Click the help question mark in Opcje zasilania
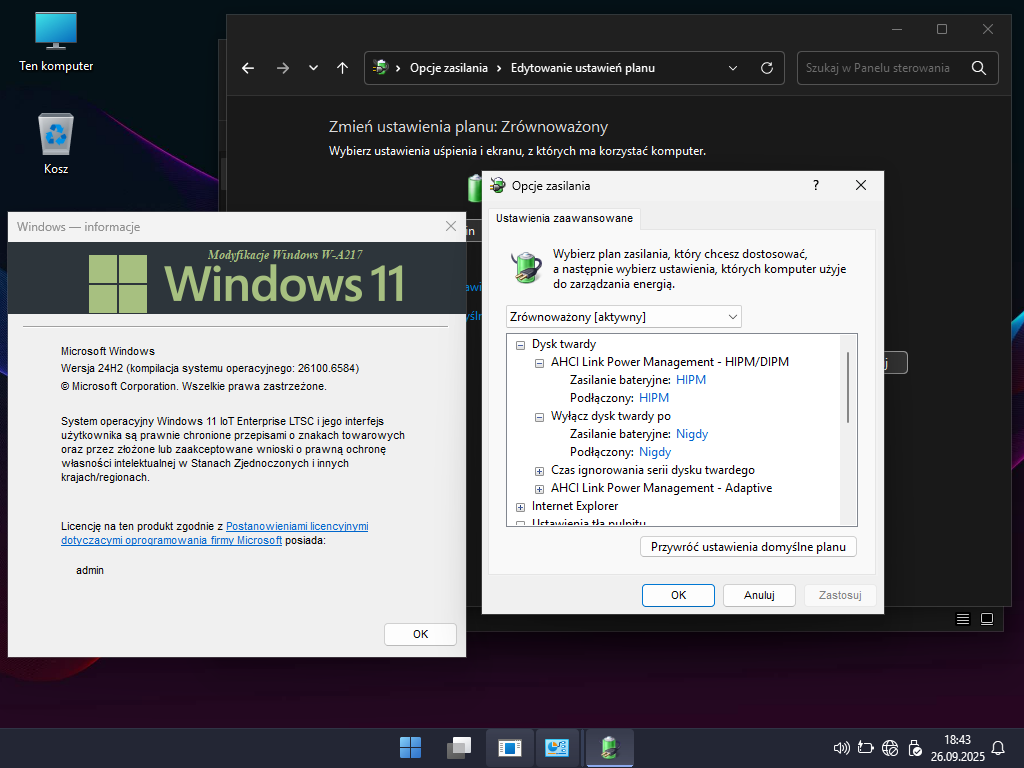Screen dimensions: 1024x768 pos(816,185)
